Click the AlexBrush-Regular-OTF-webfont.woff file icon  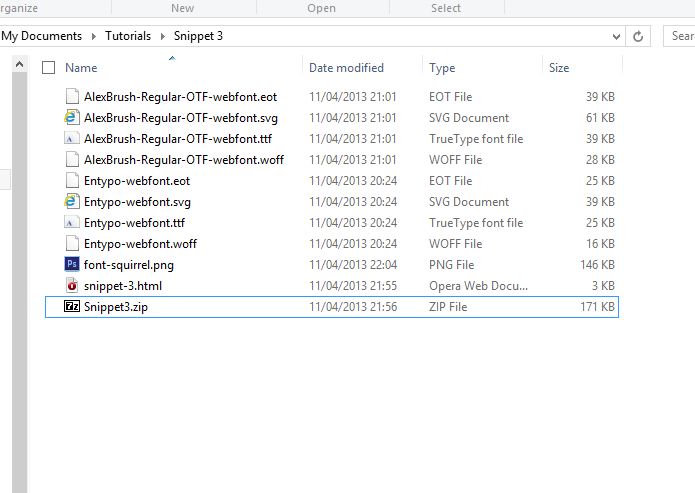(72, 160)
